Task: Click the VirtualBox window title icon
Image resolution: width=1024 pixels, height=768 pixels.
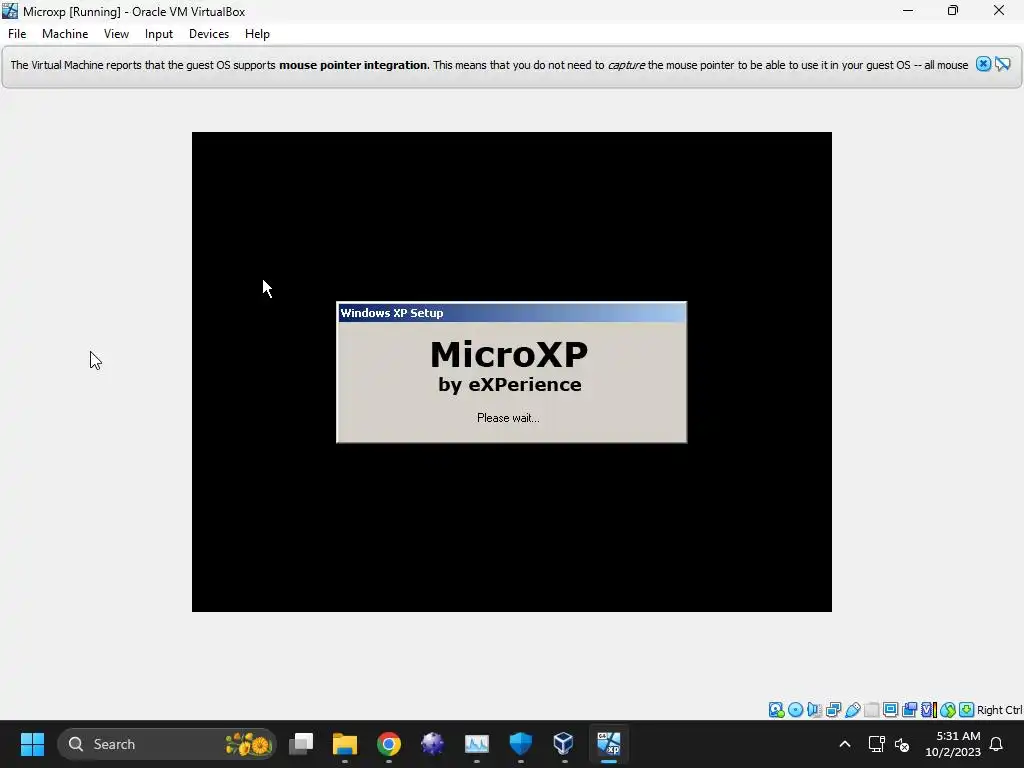Action: click(10, 11)
